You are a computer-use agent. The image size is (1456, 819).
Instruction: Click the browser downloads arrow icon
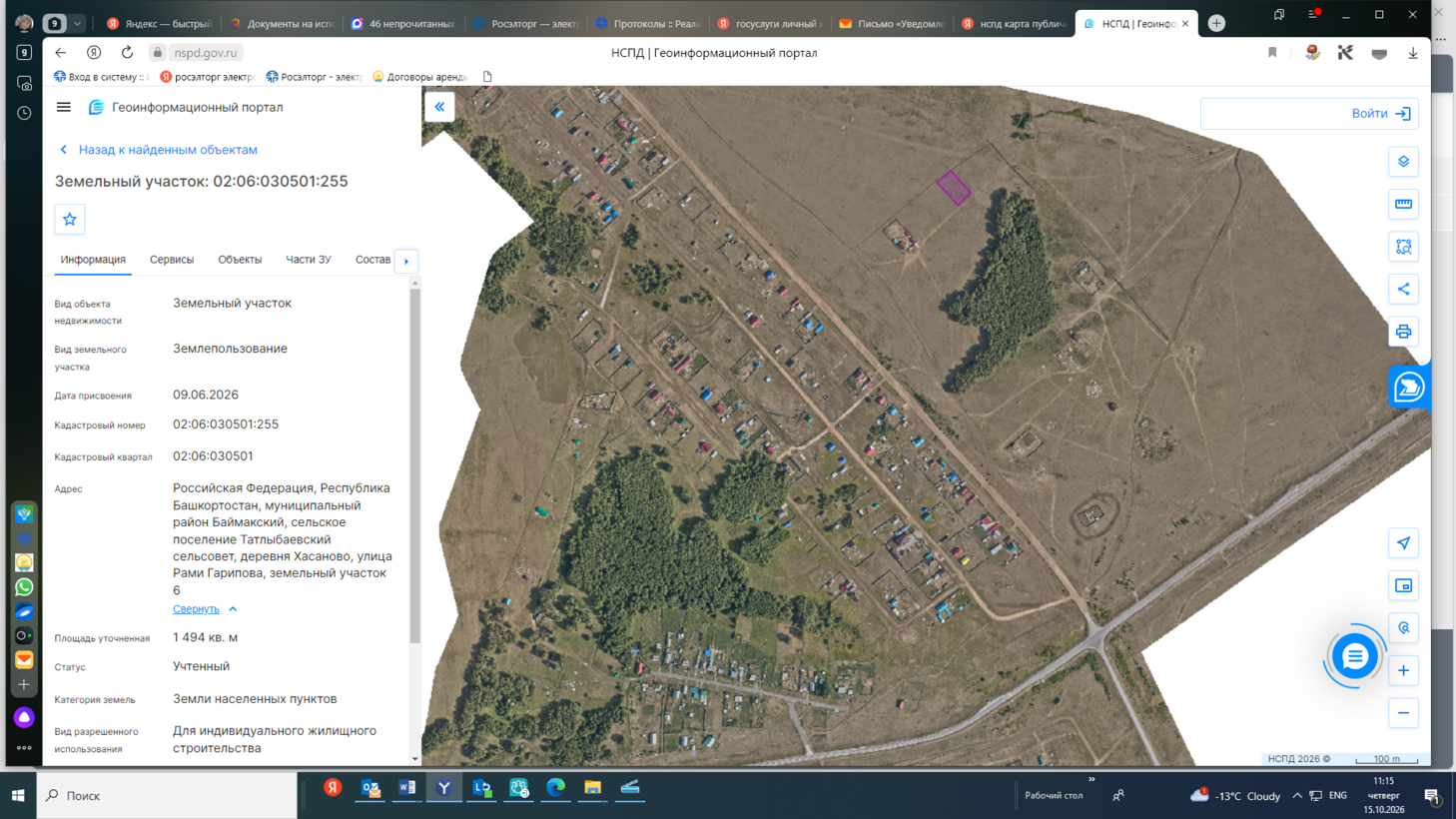point(1413,53)
